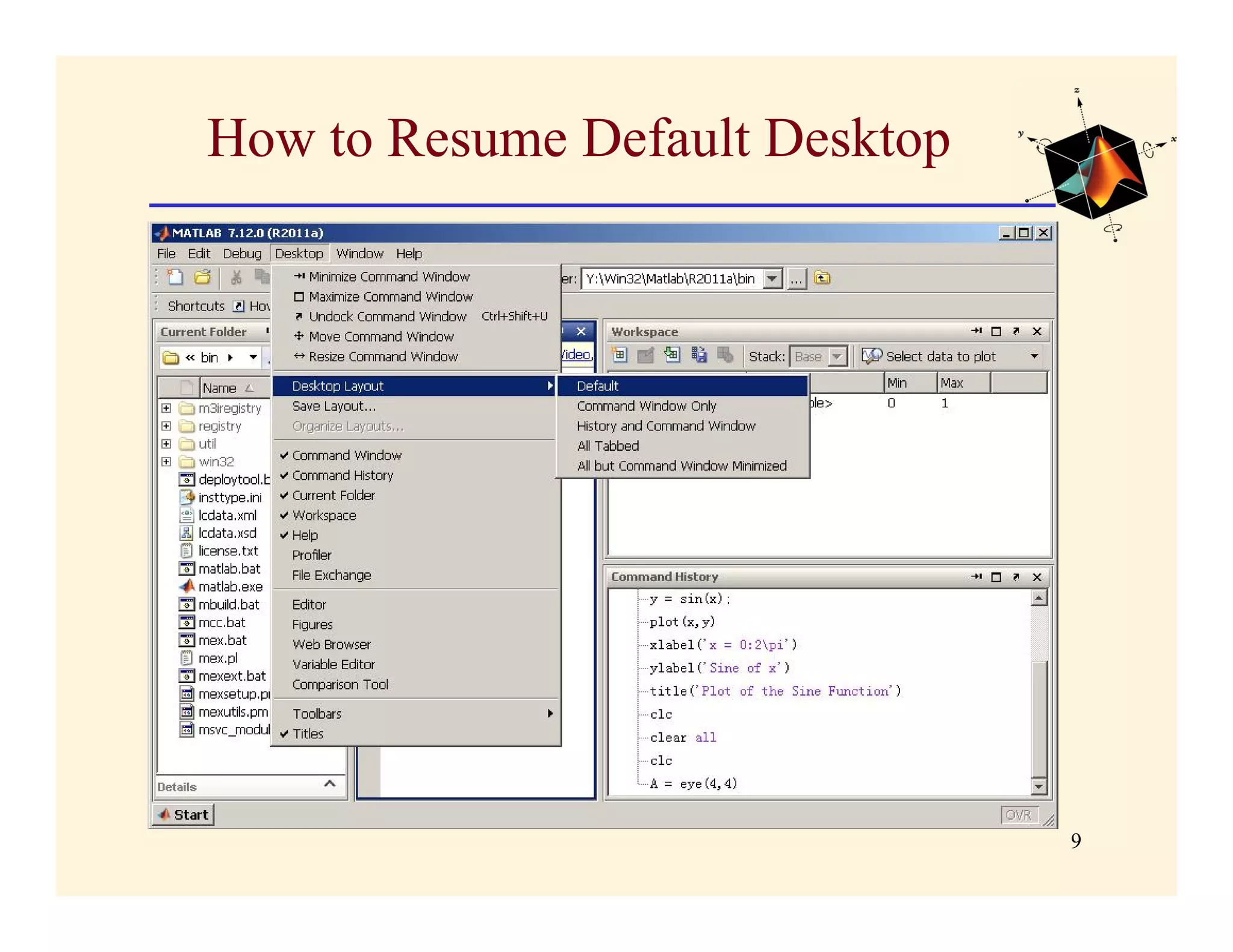
Task: Maximize the Workspace panel
Action: point(996,331)
